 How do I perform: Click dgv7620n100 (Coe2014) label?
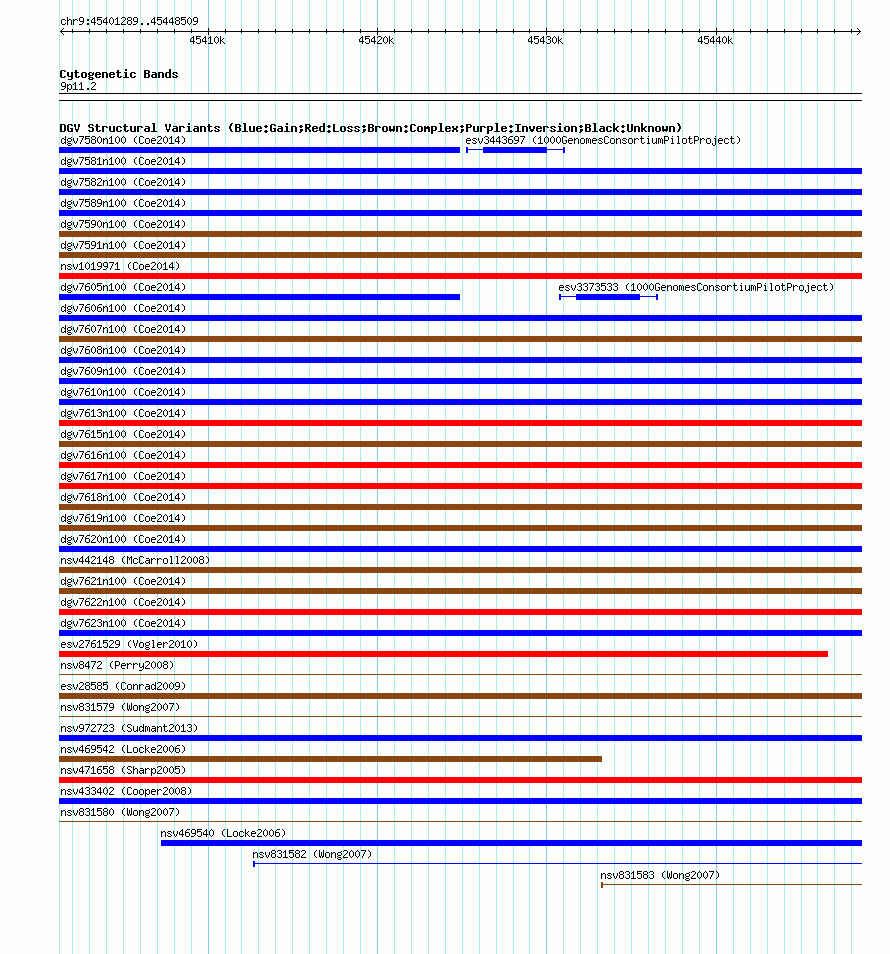click(x=123, y=539)
